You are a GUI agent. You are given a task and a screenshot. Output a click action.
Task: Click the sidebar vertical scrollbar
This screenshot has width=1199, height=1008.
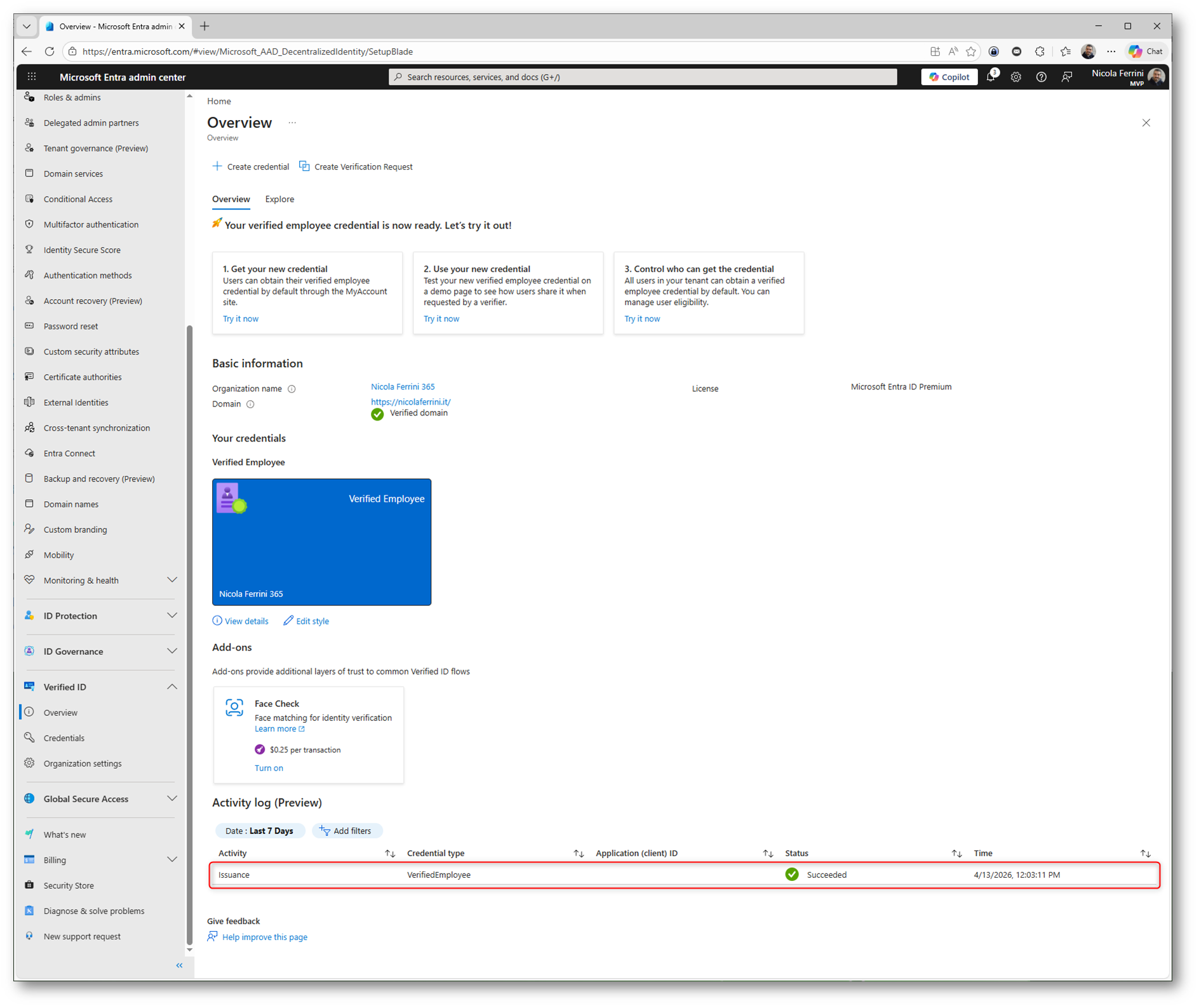(x=189, y=635)
